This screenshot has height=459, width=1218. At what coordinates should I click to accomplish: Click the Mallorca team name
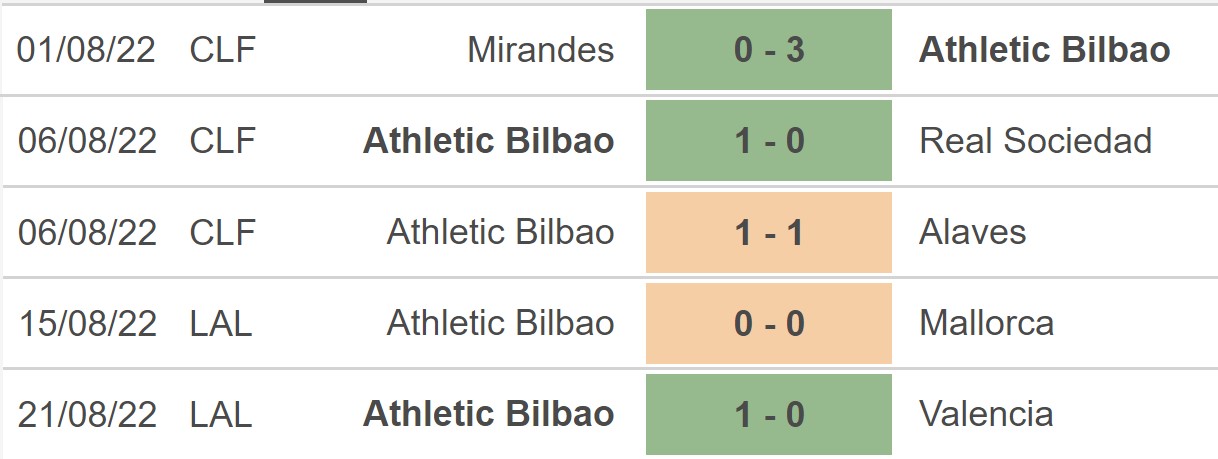[x=986, y=323]
